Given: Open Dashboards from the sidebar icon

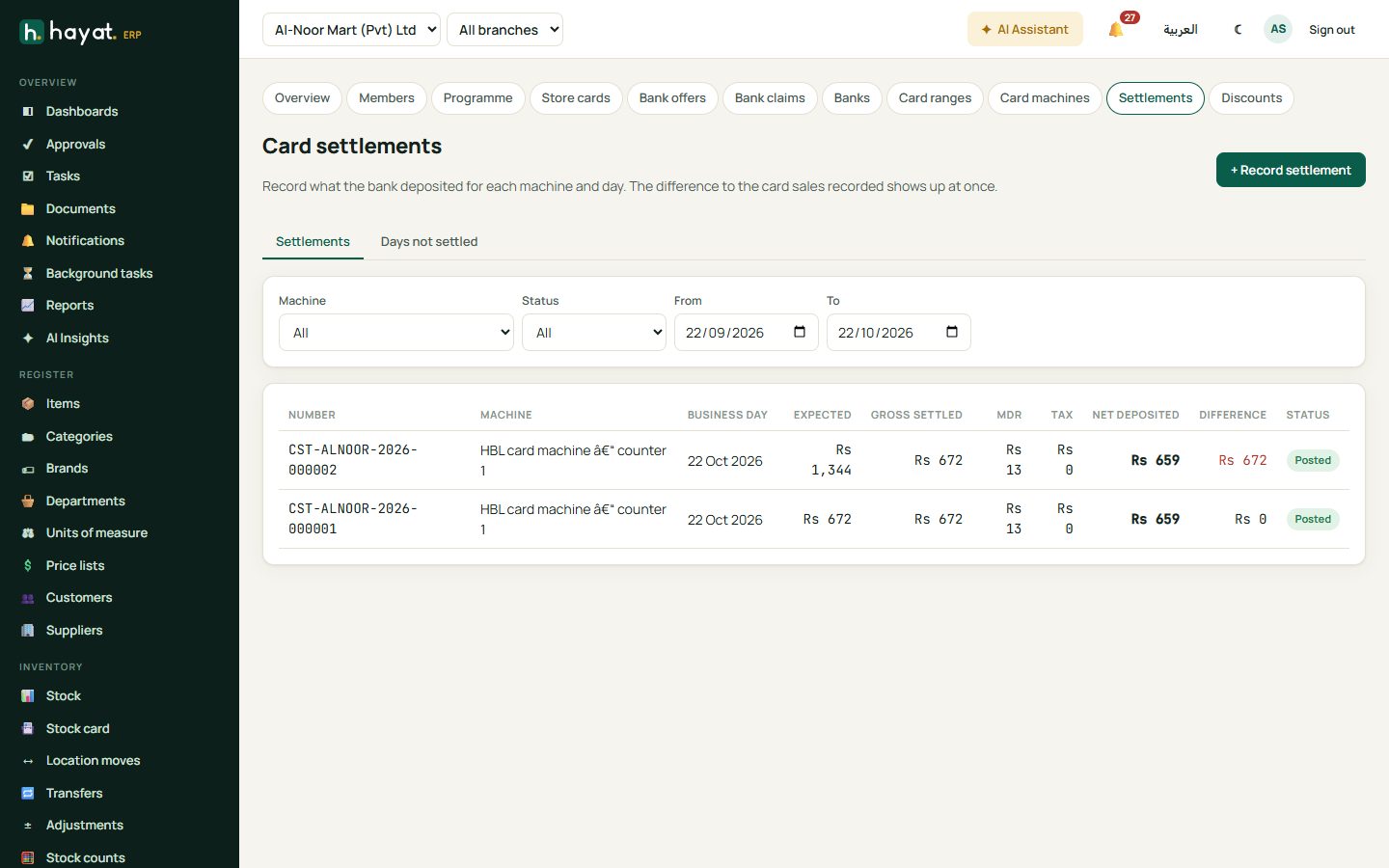Looking at the screenshot, I should 28,112.
